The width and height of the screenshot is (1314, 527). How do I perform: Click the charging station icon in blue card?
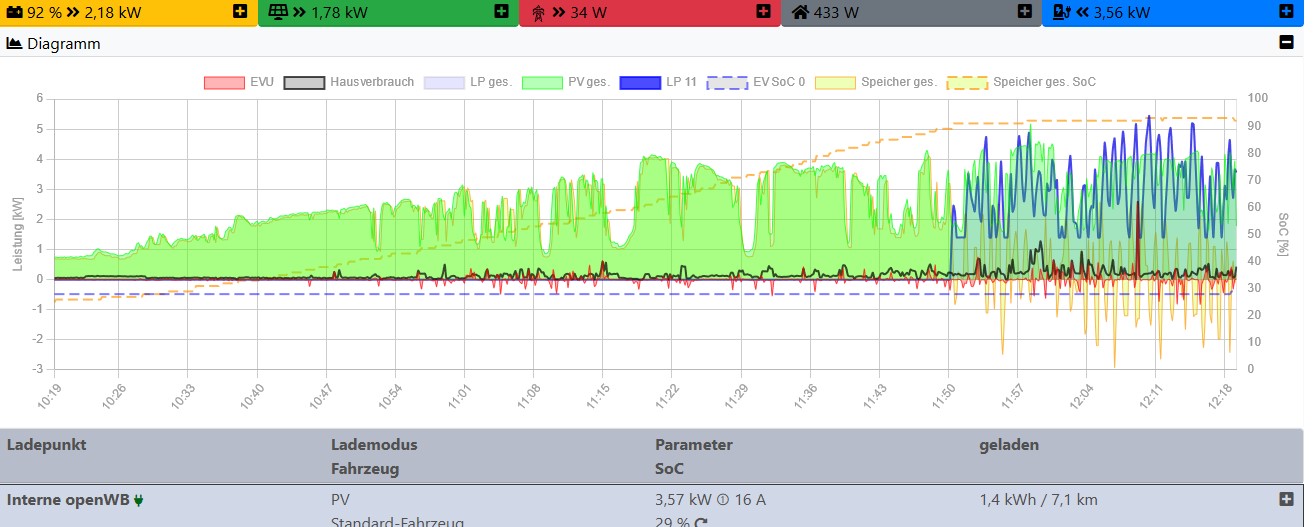[1060, 13]
